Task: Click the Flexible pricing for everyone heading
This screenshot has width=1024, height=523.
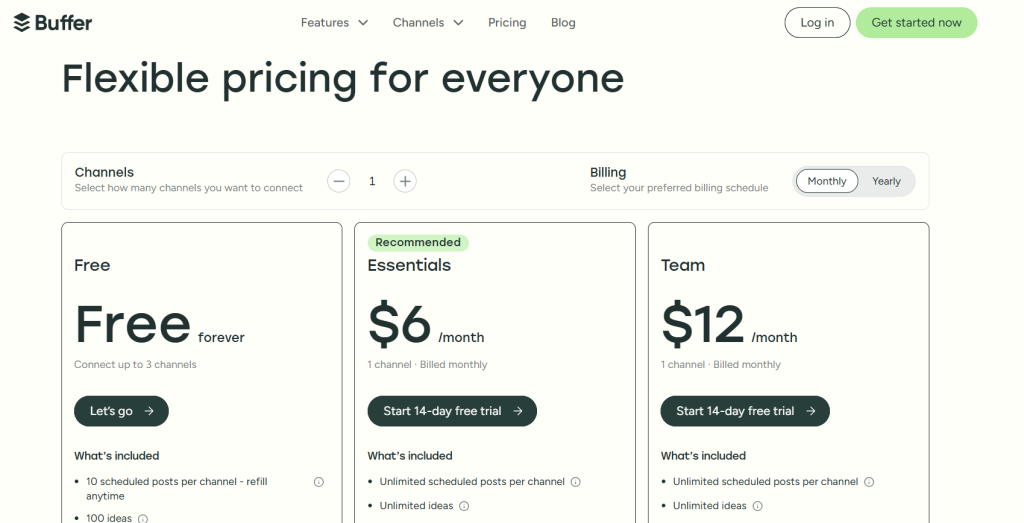Action: 343,79
